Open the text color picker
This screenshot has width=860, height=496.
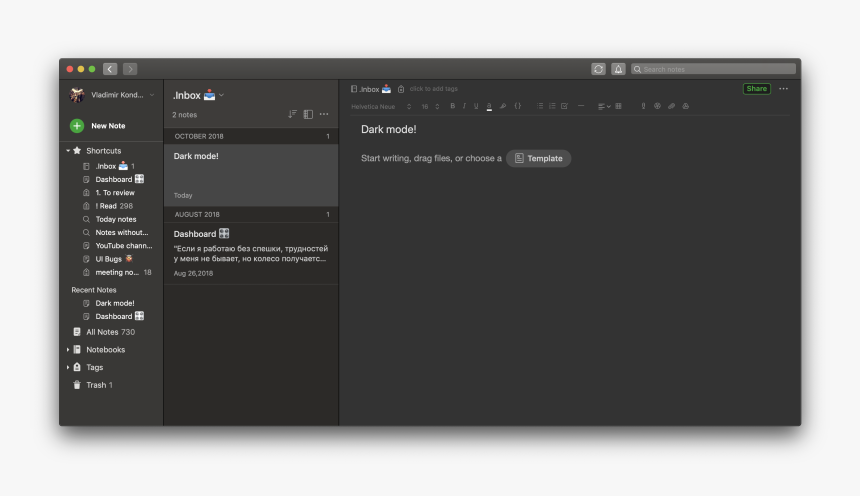(x=489, y=106)
